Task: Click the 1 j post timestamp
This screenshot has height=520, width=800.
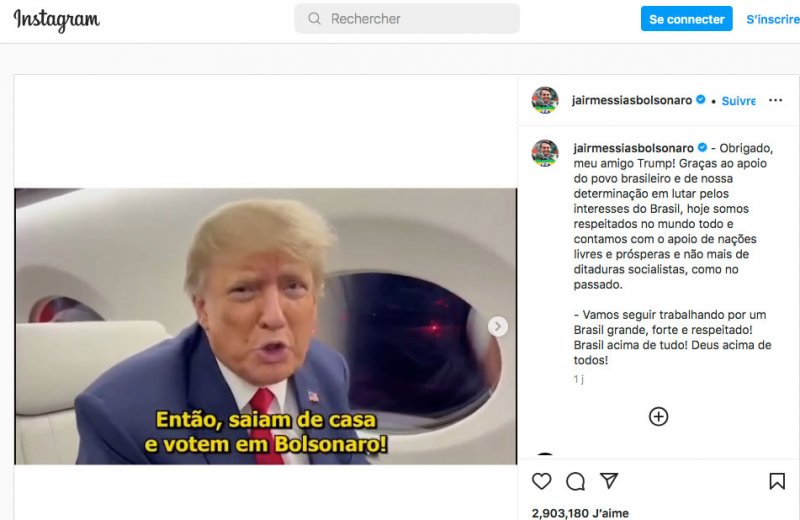Action: click(579, 379)
